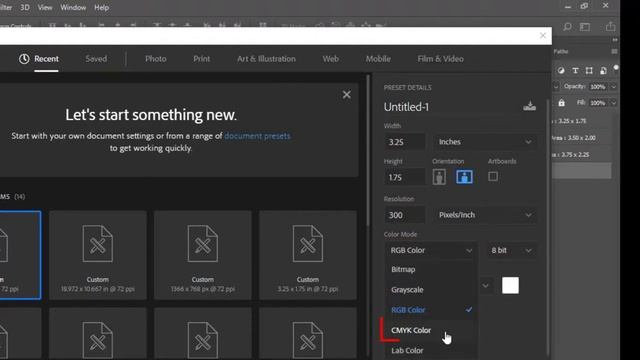
Task: Click the Fill 100% value field
Action: click(x=598, y=103)
